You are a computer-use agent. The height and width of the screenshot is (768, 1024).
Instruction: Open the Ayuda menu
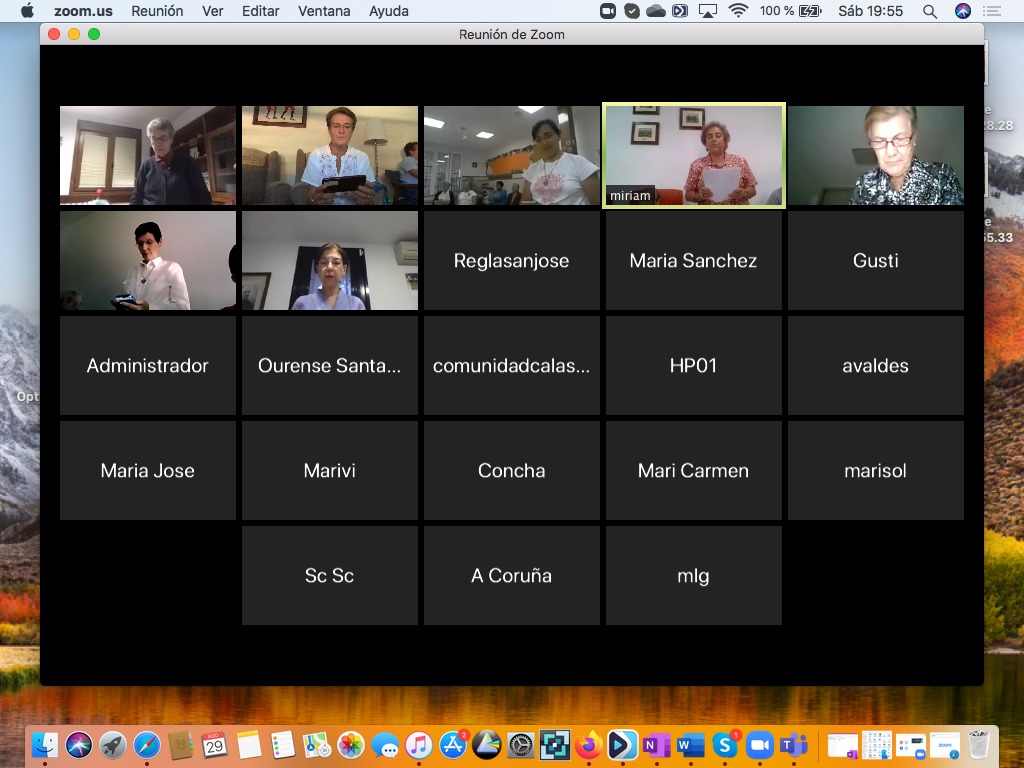(388, 11)
